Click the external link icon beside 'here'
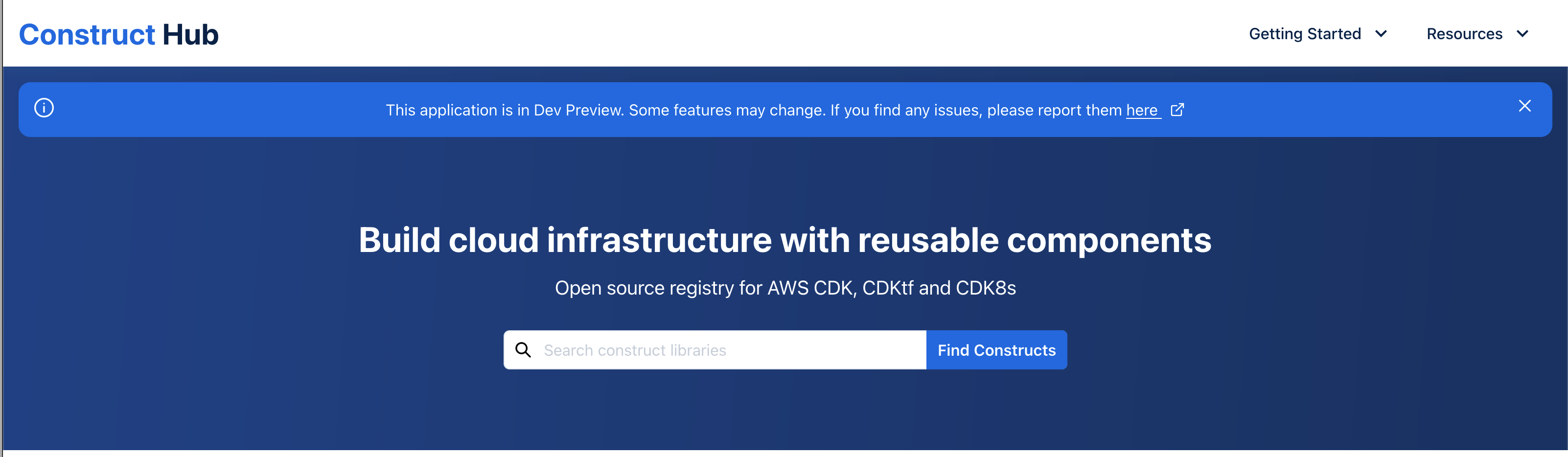Image resolution: width=1568 pixels, height=457 pixels. click(1177, 110)
